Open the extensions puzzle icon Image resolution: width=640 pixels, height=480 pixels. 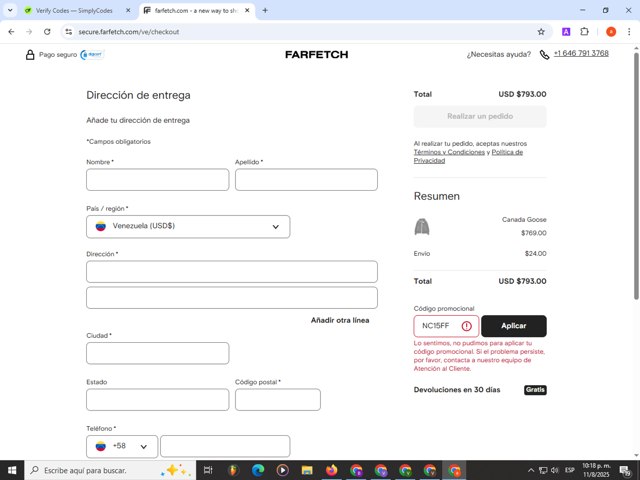(x=584, y=32)
